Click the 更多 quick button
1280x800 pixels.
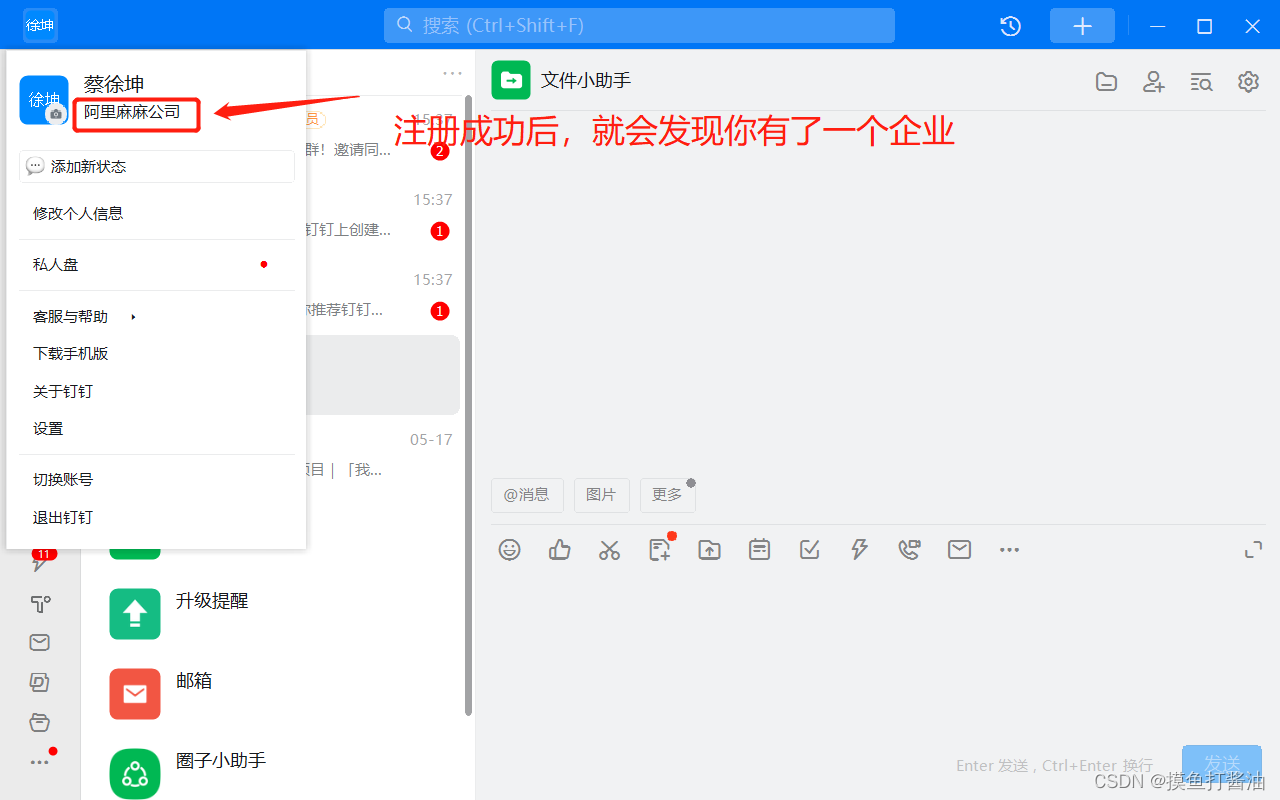coord(667,495)
